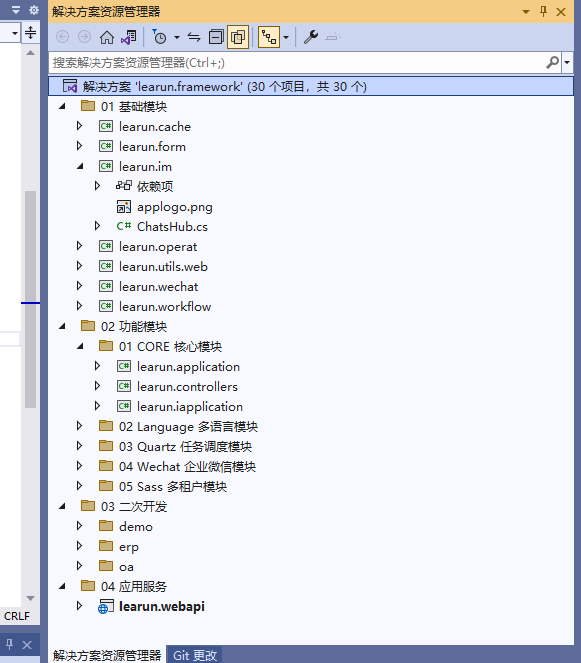Click the preview selected items icon

coord(333,37)
